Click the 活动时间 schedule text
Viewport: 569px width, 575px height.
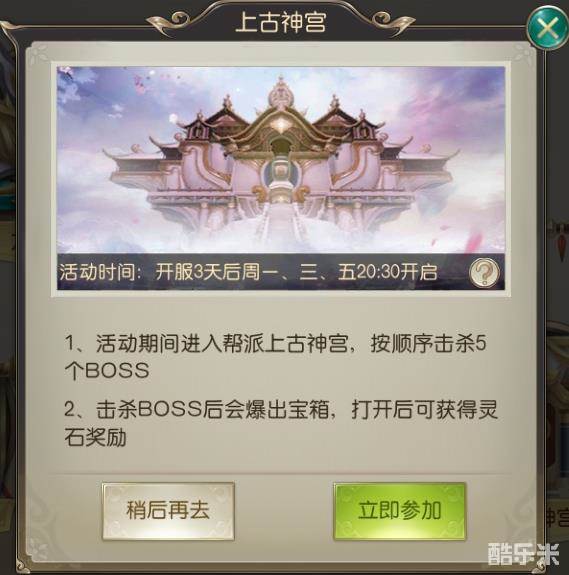[x=248, y=272]
